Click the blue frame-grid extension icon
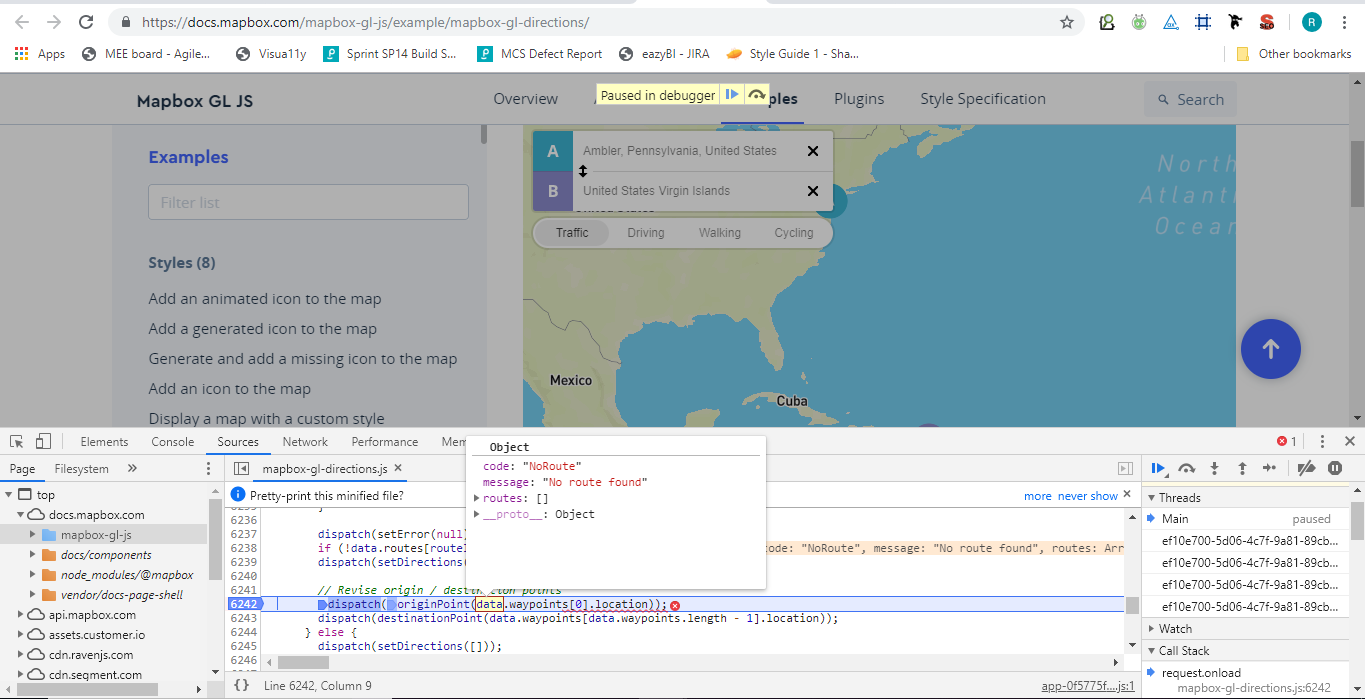This screenshot has width=1365, height=699. pos(1204,22)
